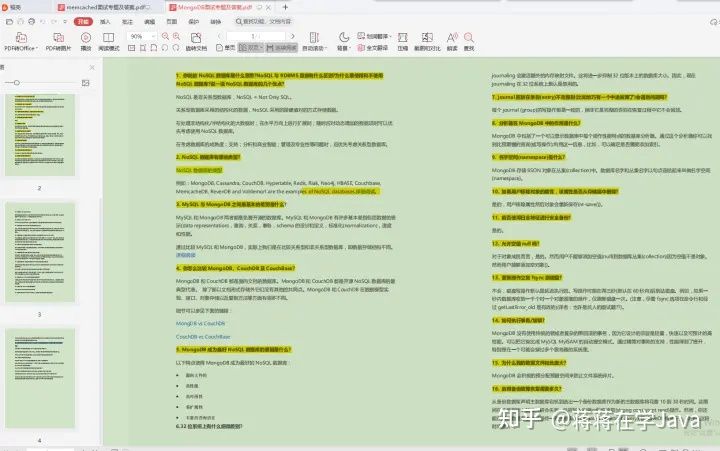Expand the 双页 dropdown arrow
The width and height of the screenshot is (720, 451).
click(261, 48)
